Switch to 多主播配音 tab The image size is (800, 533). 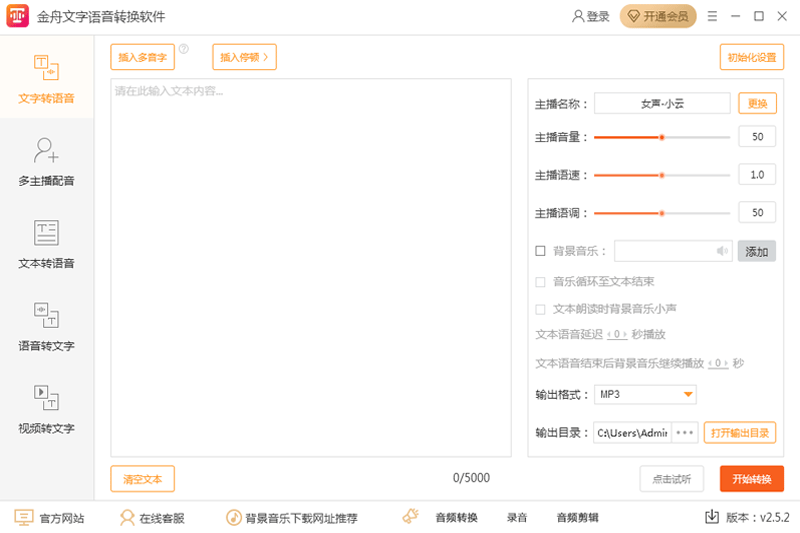(x=46, y=163)
